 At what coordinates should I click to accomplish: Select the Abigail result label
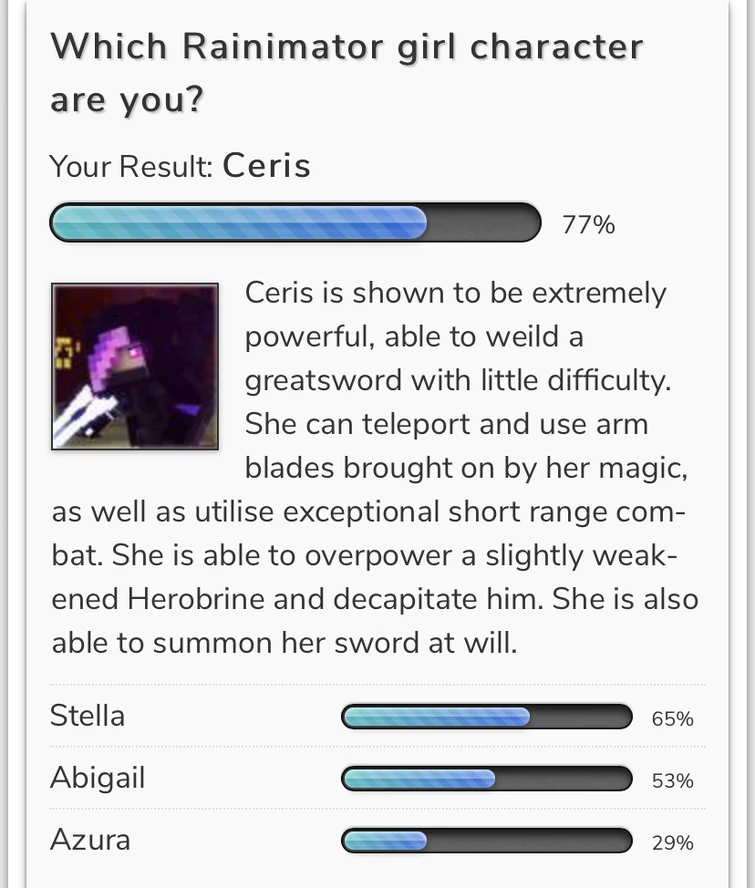[98, 778]
